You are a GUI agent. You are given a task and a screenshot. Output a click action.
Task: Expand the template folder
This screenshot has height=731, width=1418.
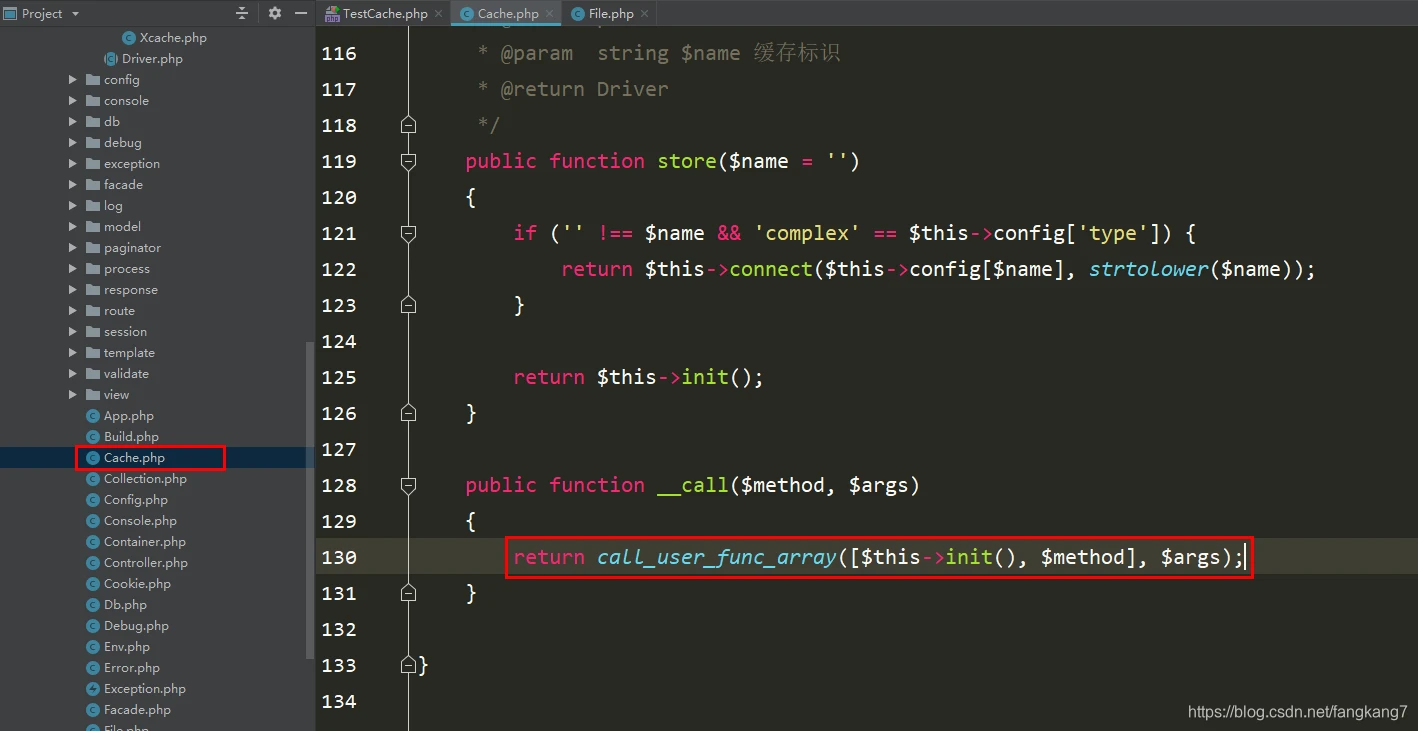[x=73, y=353]
